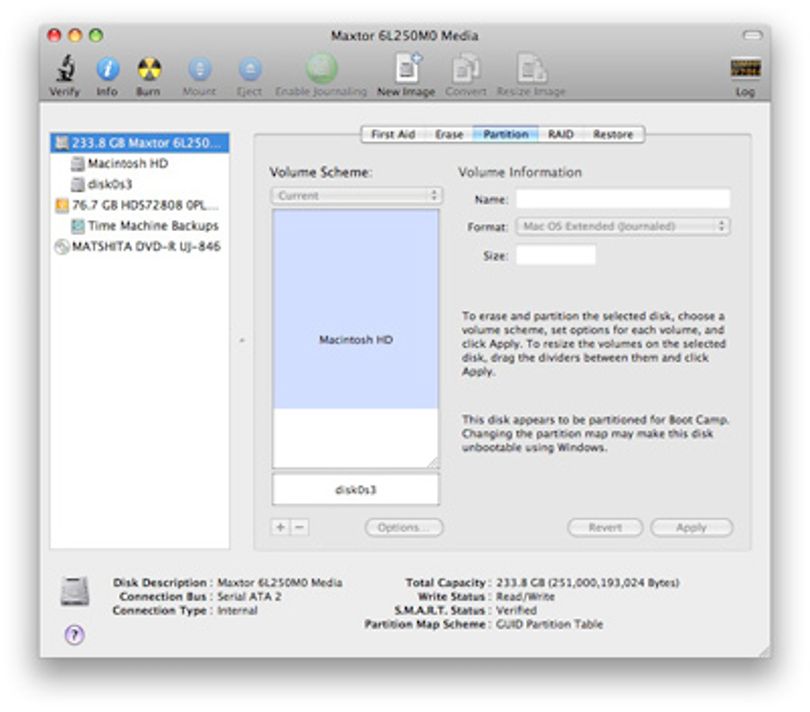The width and height of the screenshot is (810, 712).
Task: Click the Mount toolbar icon
Action: click(x=199, y=69)
